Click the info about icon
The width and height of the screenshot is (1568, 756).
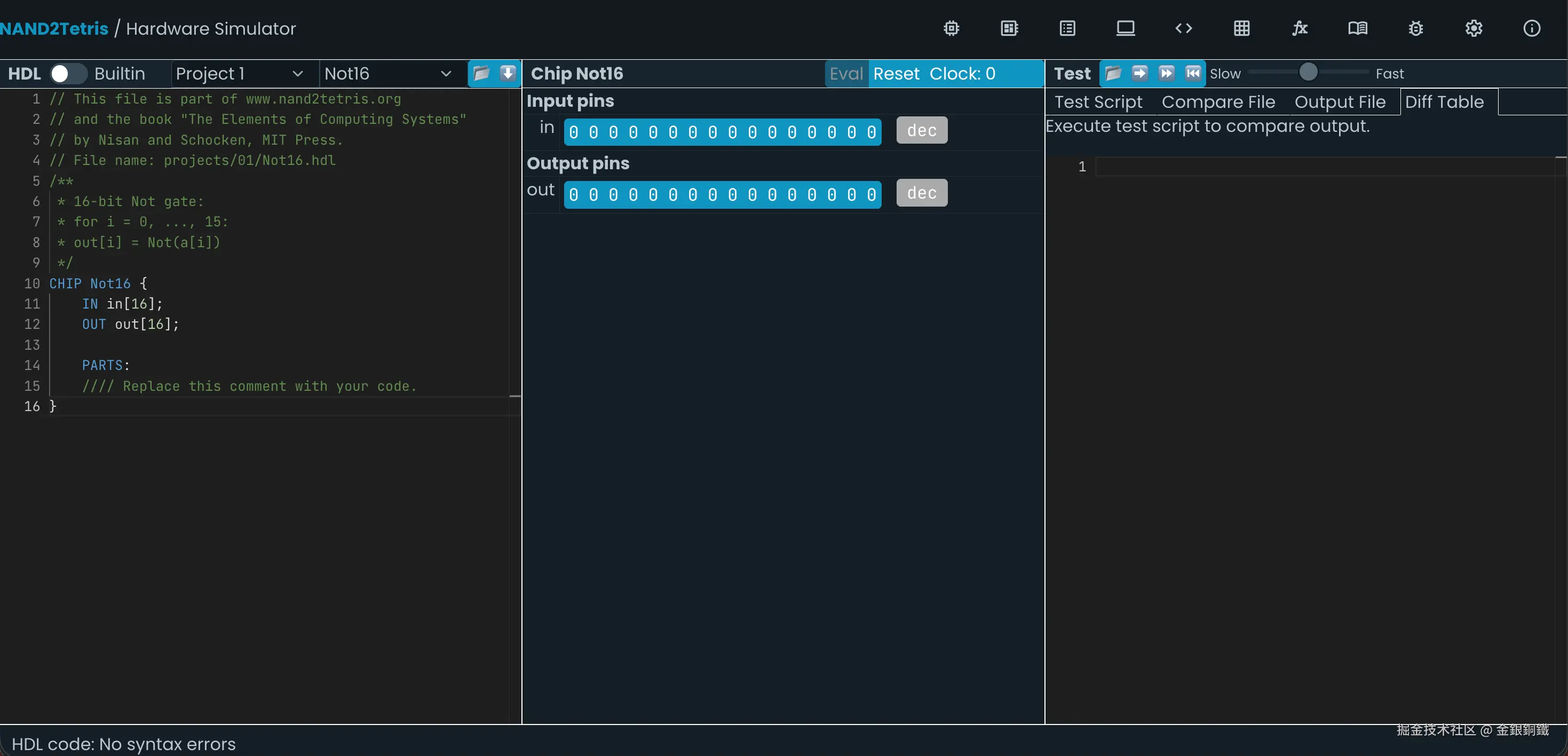(1532, 28)
